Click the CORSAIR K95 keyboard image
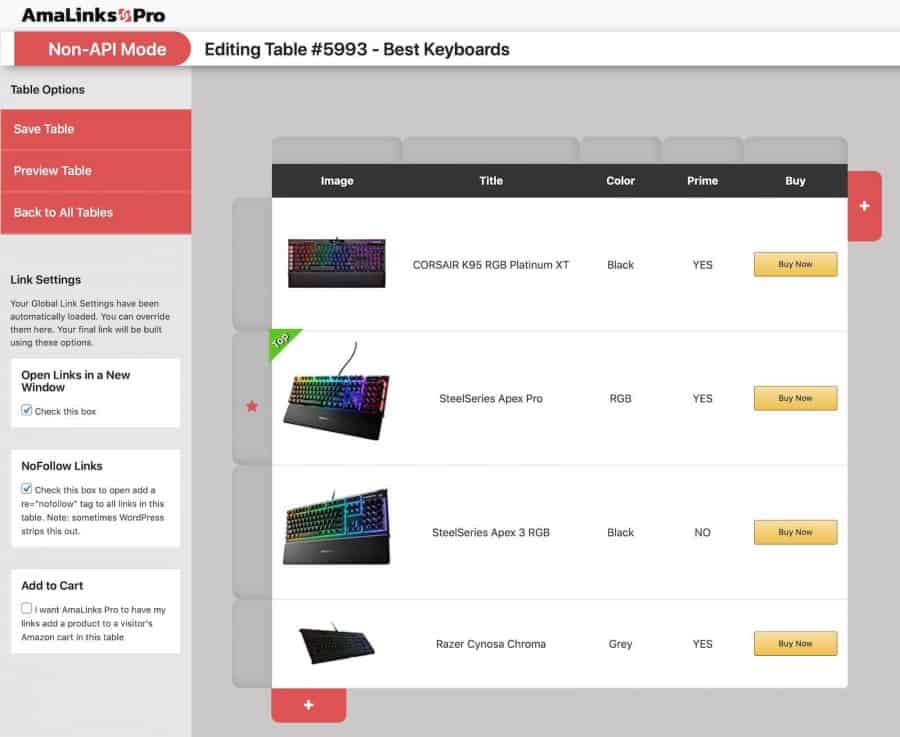Screen dimensions: 900x737 pyautogui.click(x=336, y=263)
